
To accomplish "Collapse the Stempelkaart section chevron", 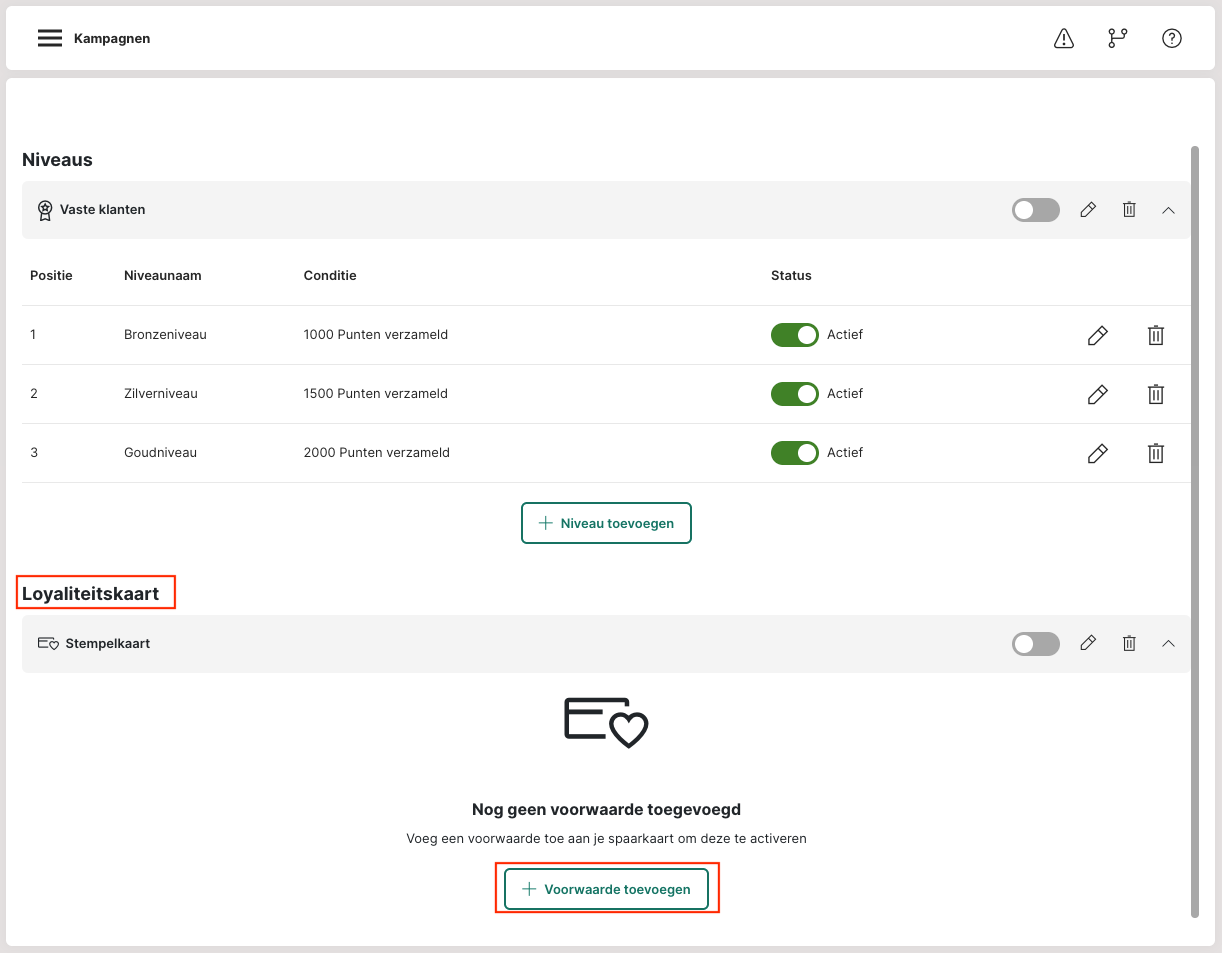I will pyautogui.click(x=1168, y=644).
